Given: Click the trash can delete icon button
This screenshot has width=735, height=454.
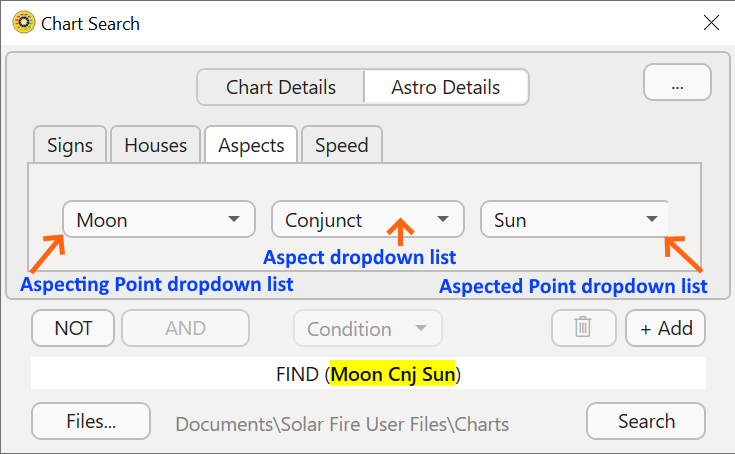Looking at the screenshot, I should (x=583, y=328).
